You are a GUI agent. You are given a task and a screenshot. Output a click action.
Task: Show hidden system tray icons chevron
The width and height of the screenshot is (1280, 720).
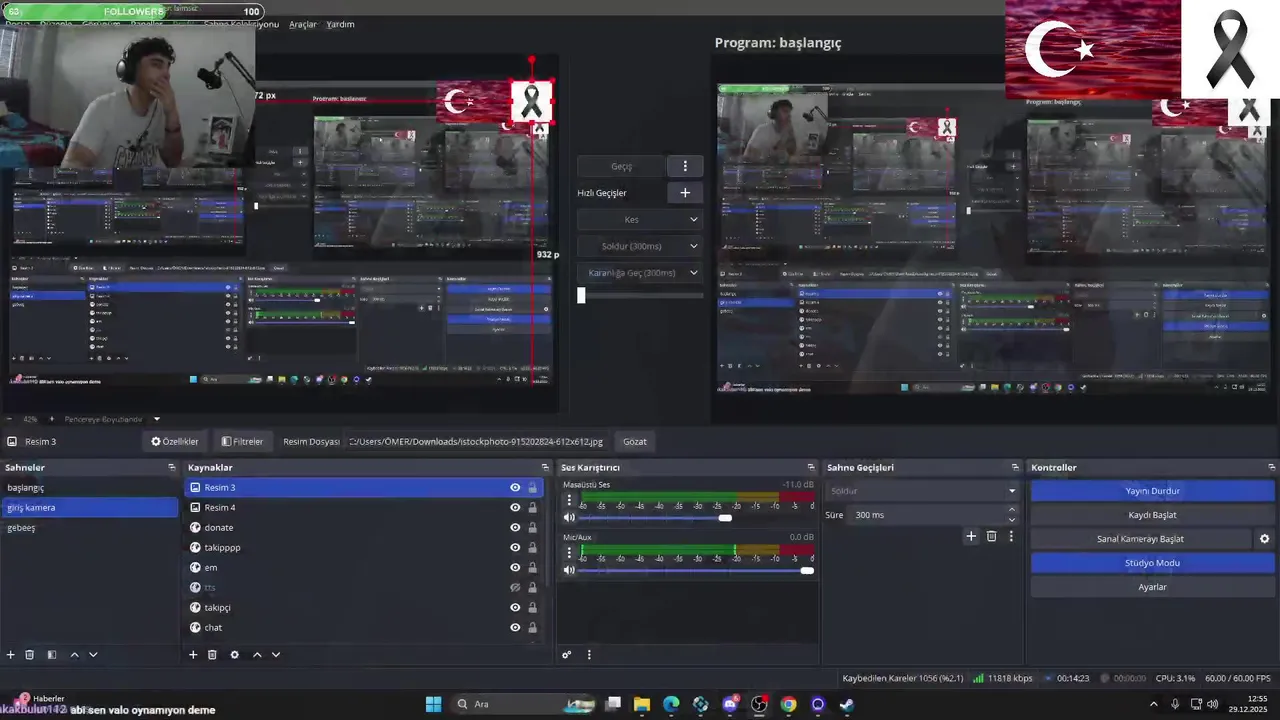[x=1153, y=704]
